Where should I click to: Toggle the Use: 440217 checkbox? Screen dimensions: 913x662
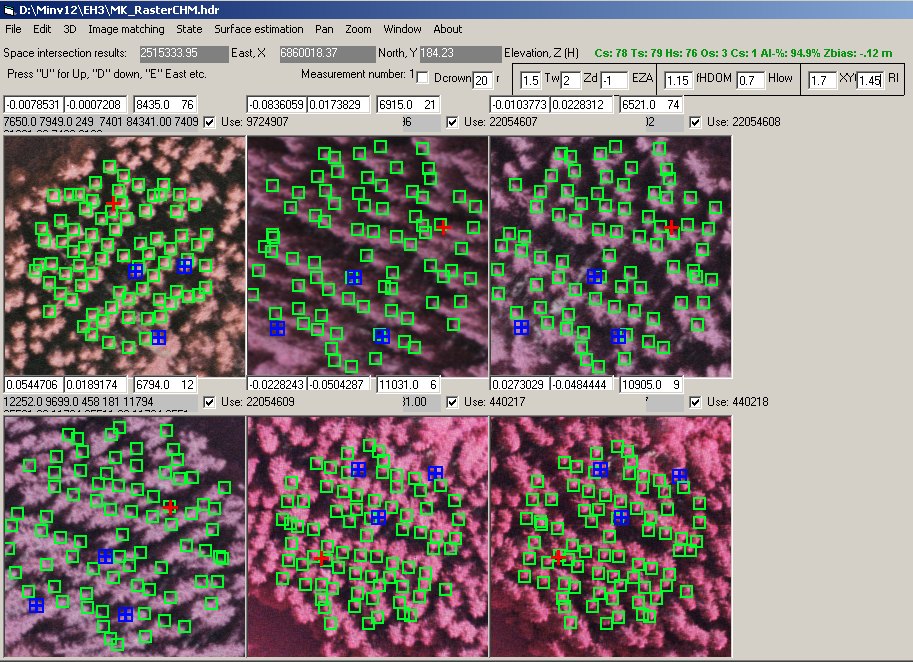pos(453,402)
